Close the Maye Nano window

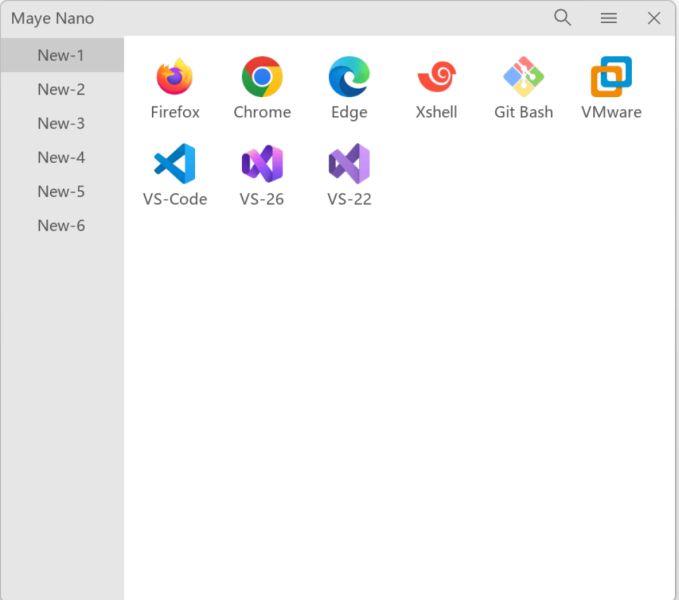click(654, 18)
